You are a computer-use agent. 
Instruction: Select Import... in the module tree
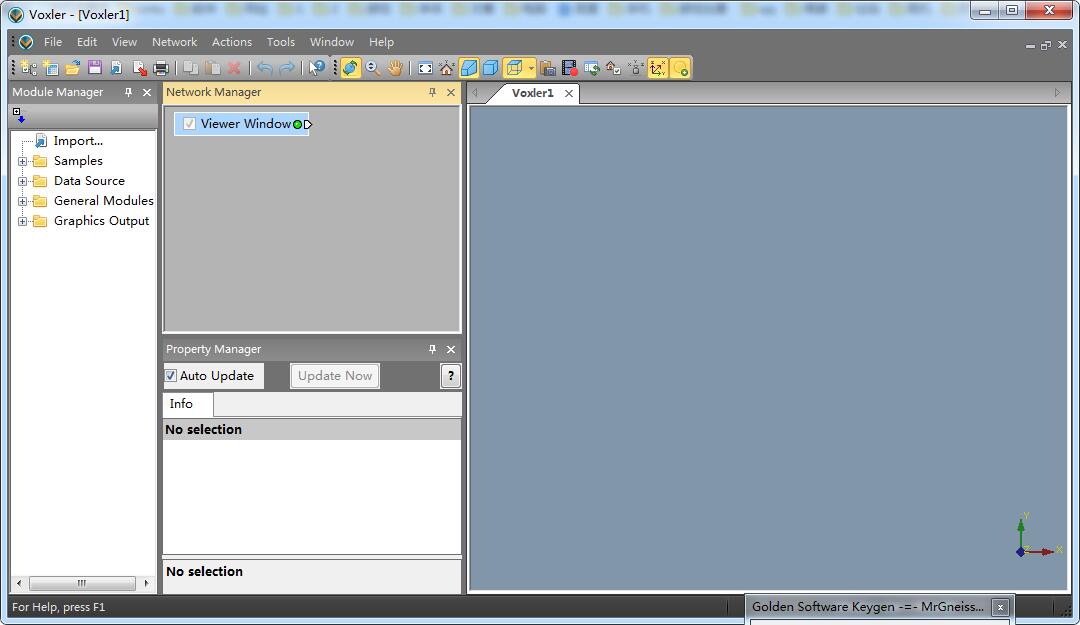pos(78,141)
